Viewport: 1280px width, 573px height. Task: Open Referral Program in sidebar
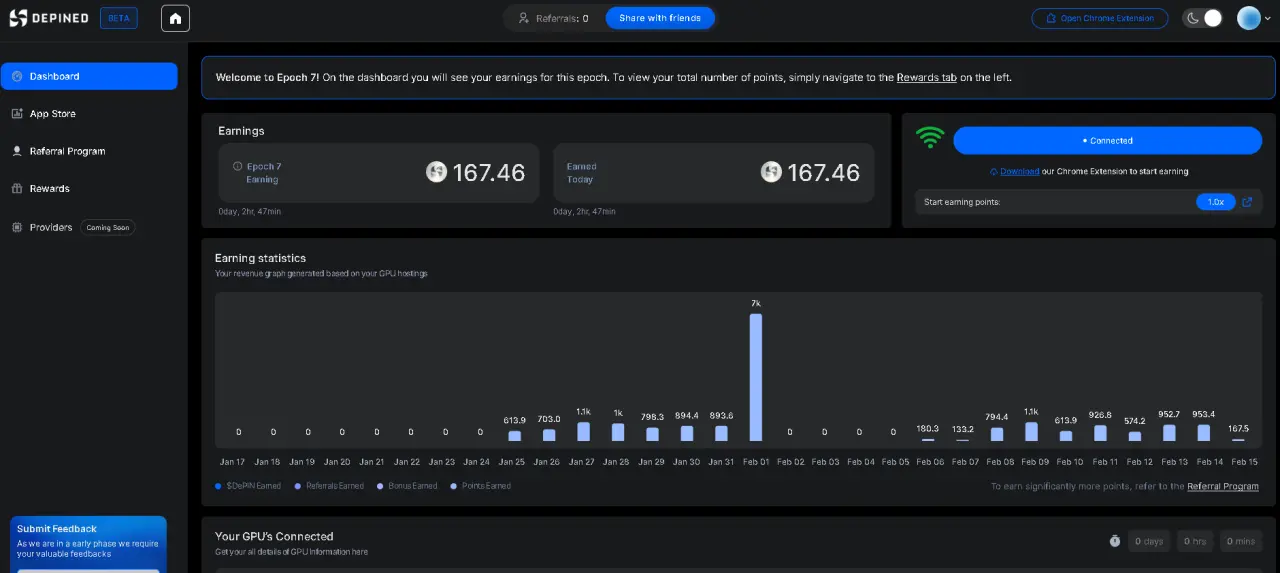pos(89,151)
